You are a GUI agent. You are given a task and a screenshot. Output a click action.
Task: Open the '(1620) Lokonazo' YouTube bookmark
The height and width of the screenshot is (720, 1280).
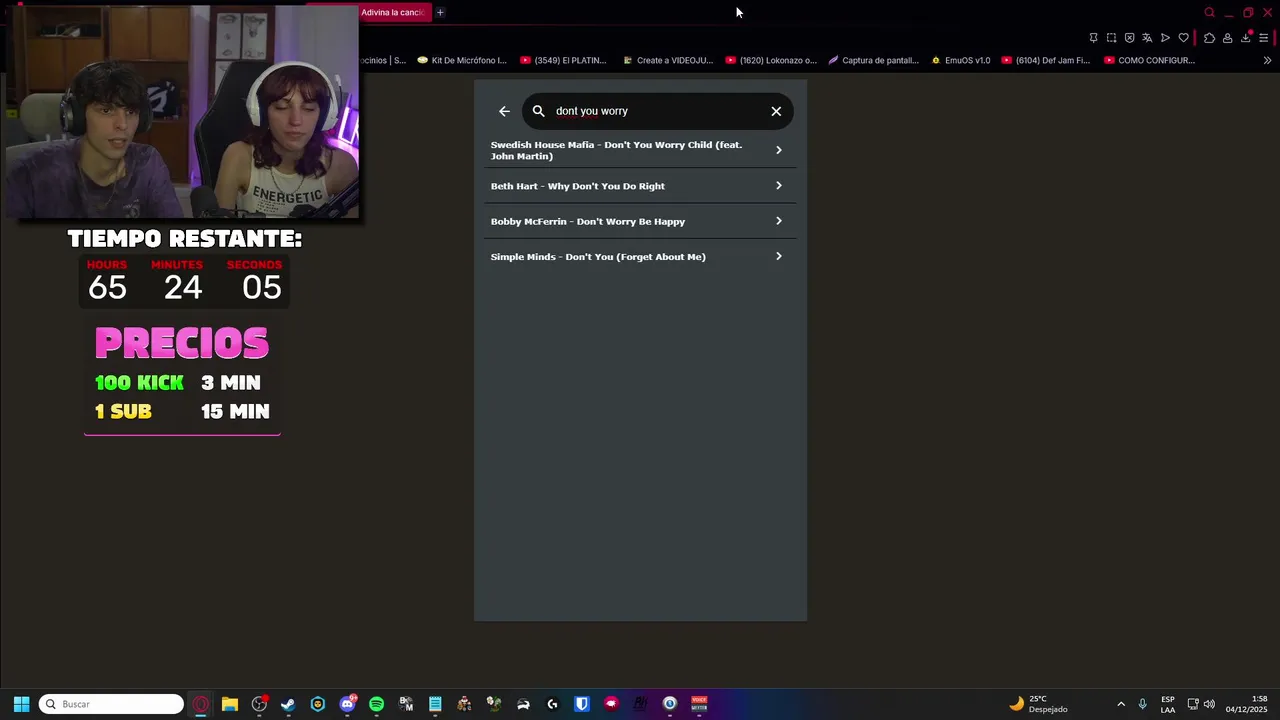pos(771,60)
